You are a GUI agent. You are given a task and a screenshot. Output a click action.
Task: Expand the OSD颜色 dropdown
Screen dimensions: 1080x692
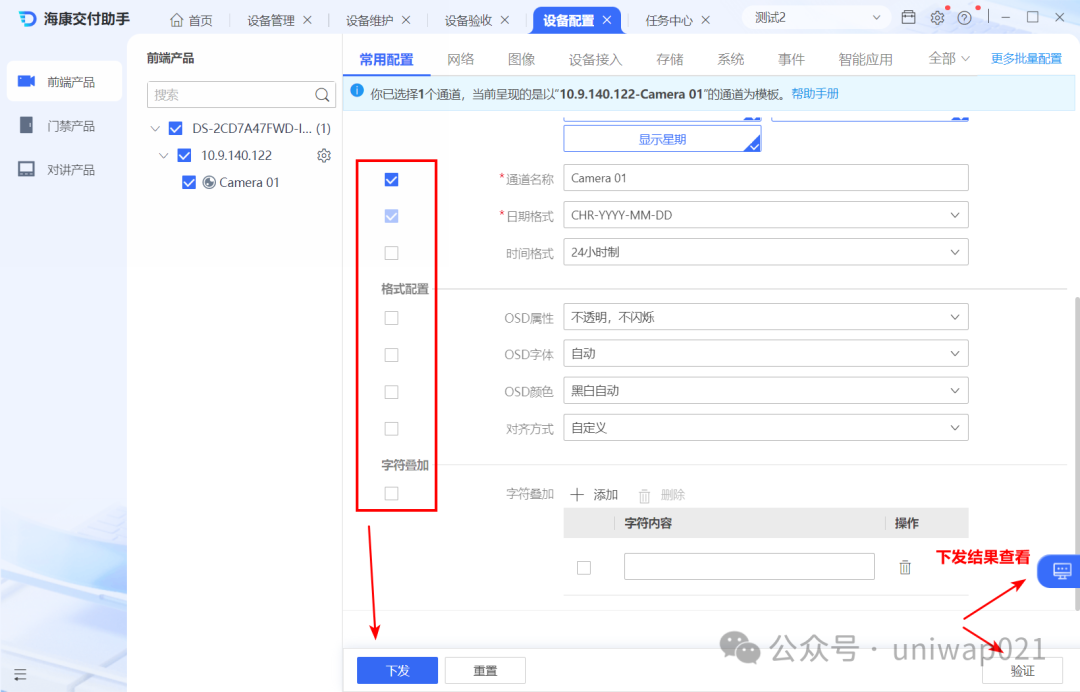tap(765, 390)
